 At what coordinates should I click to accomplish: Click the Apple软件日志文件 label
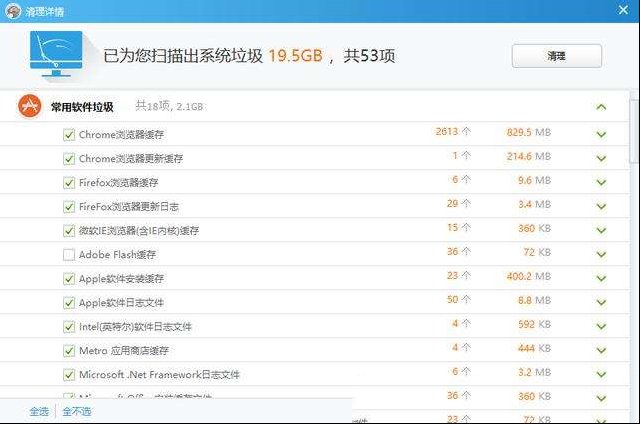point(121,303)
